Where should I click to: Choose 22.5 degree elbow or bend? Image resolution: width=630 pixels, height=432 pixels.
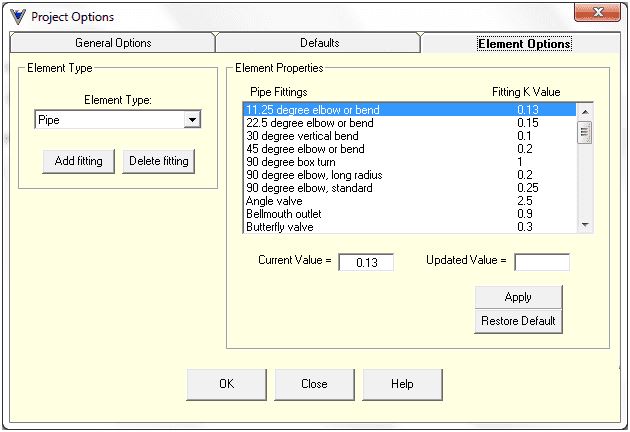(x=309, y=123)
